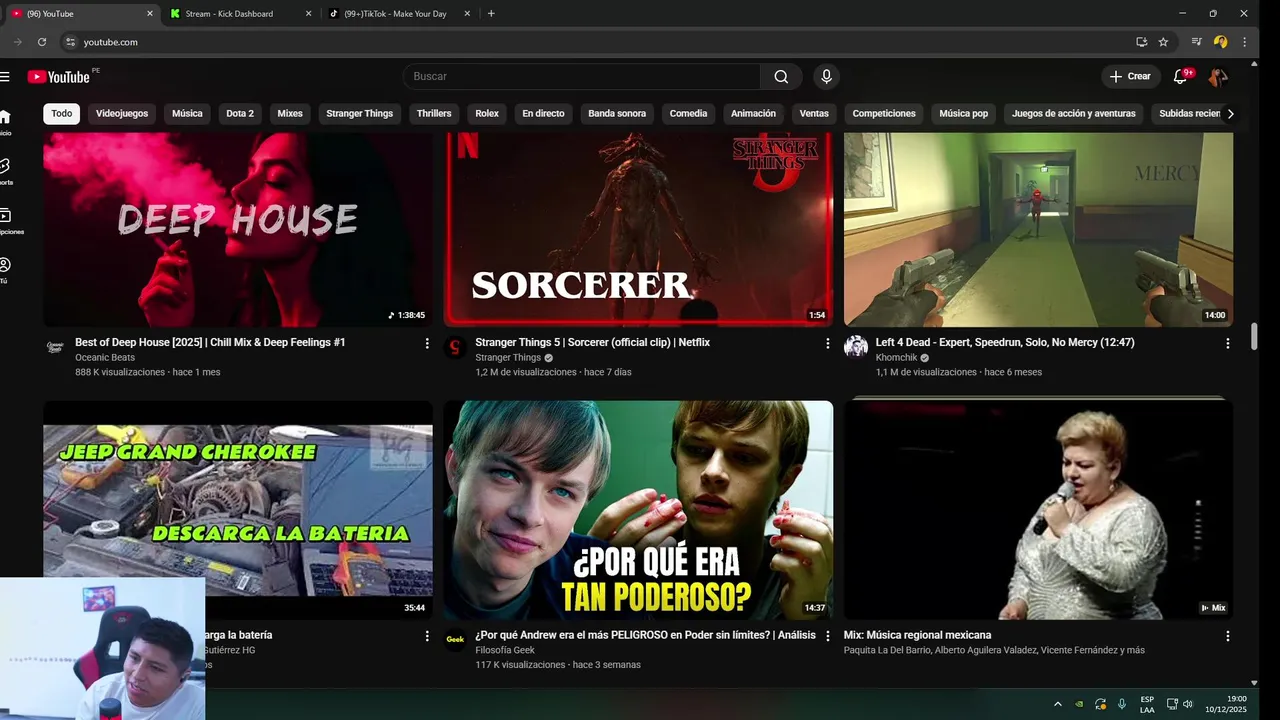This screenshot has height=720, width=1280.
Task: Open the Khomchik channel avatar
Action: pyautogui.click(x=856, y=347)
